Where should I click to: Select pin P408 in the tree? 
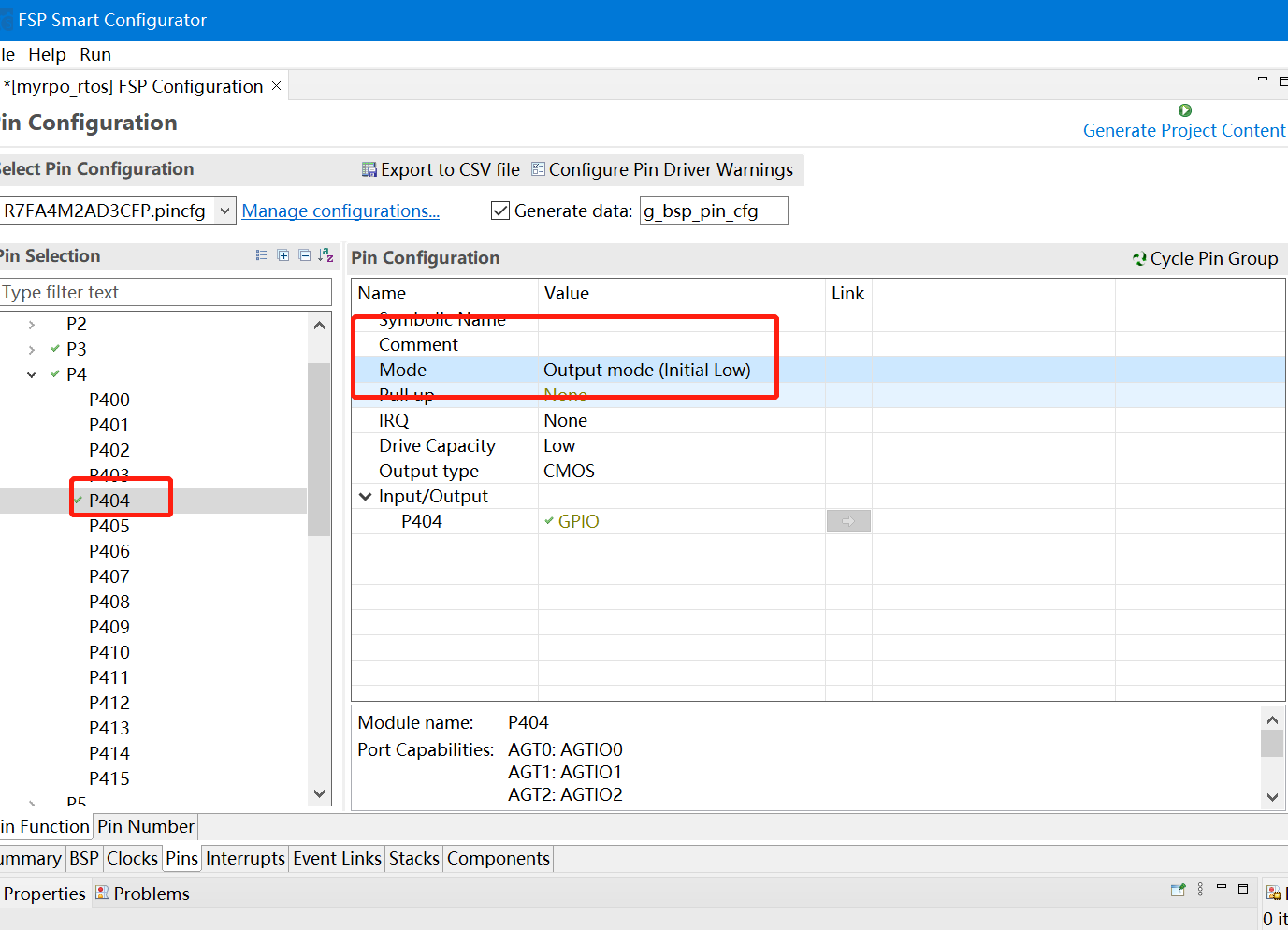pyautogui.click(x=109, y=602)
